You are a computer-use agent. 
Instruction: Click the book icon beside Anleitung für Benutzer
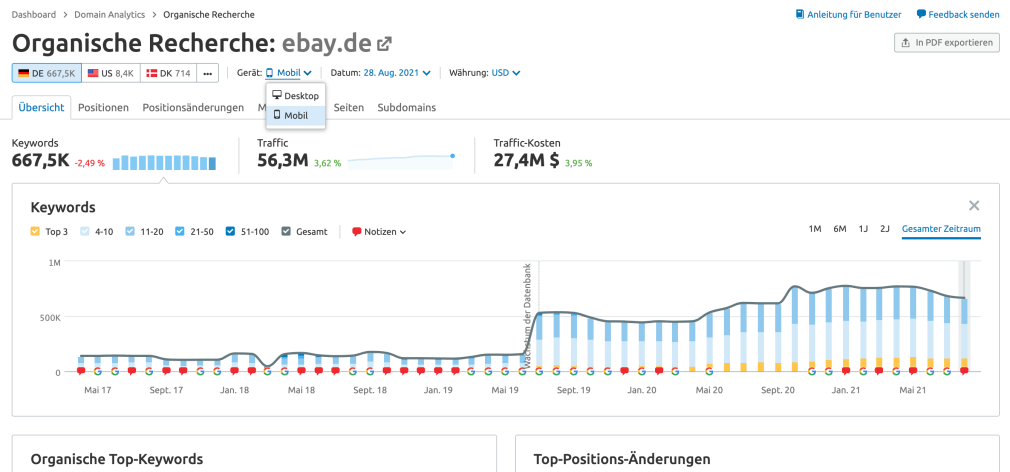coord(800,14)
